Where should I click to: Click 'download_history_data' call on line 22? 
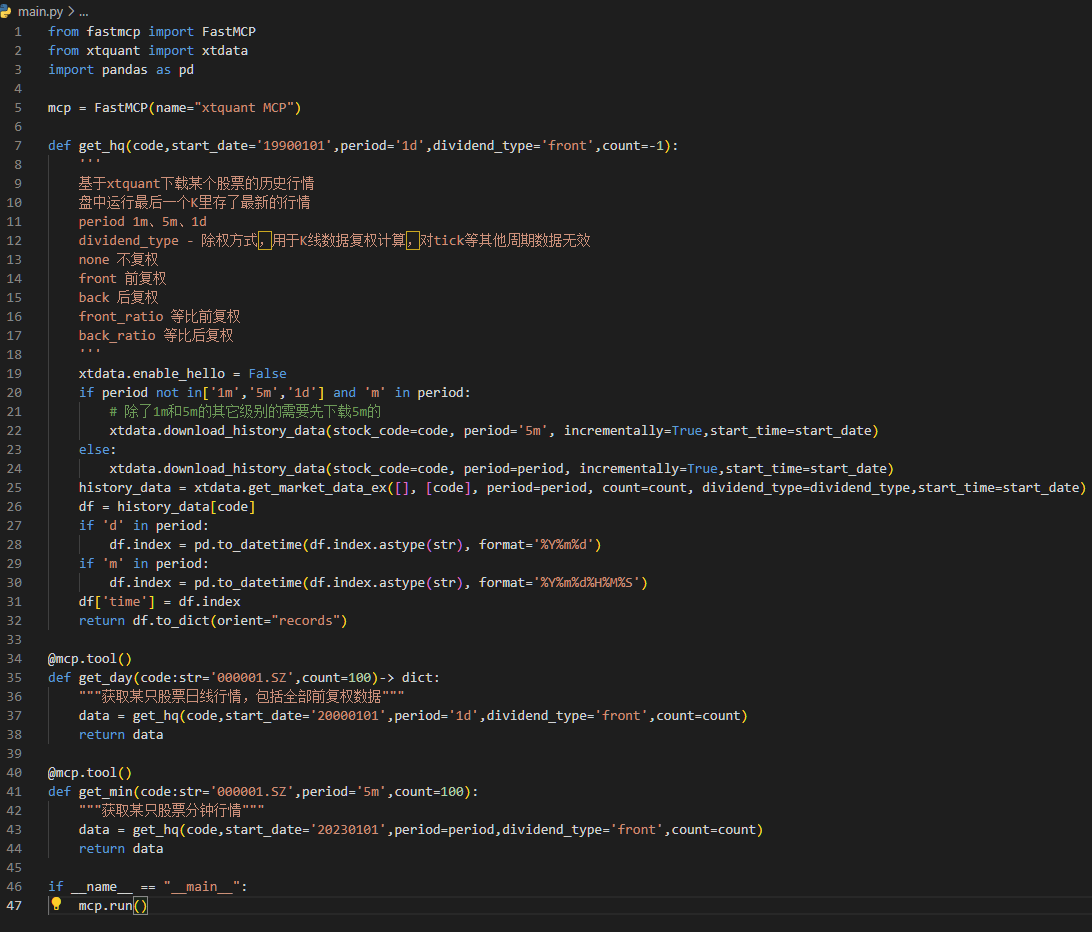(244, 430)
